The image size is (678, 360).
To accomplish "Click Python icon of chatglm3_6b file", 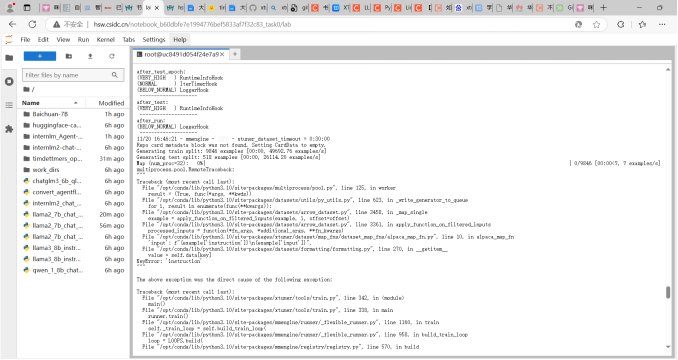I will click(26, 181).
